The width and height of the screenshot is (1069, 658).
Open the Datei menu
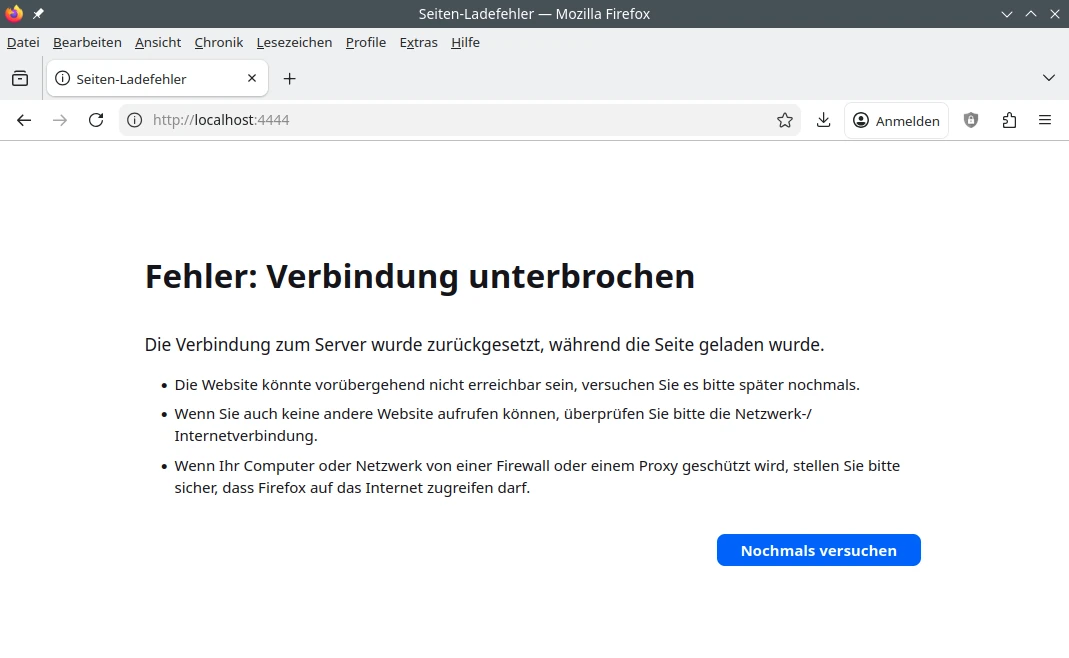click(23, 42)
